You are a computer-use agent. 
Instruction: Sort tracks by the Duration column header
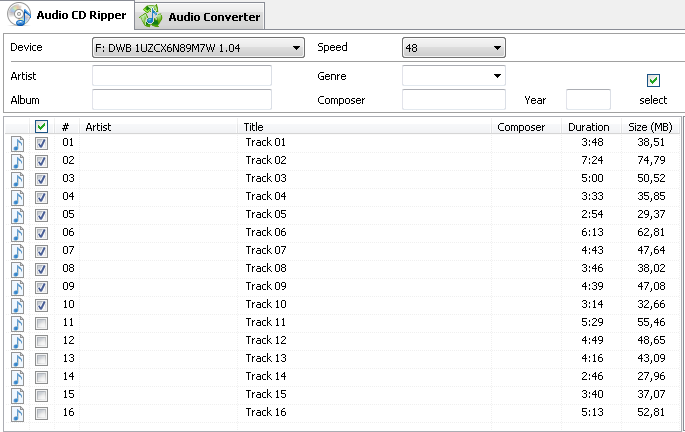(x=589, y=127)
